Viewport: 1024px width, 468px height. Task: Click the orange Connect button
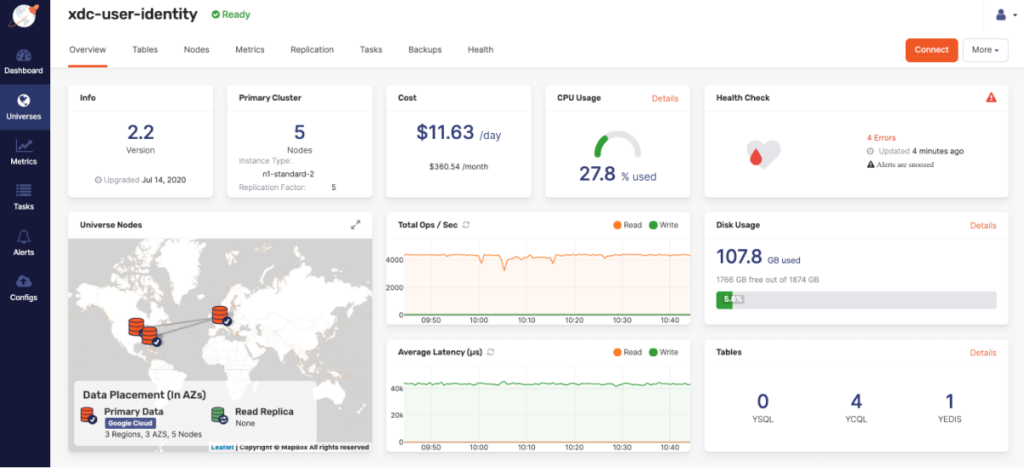tap(931, 50)
